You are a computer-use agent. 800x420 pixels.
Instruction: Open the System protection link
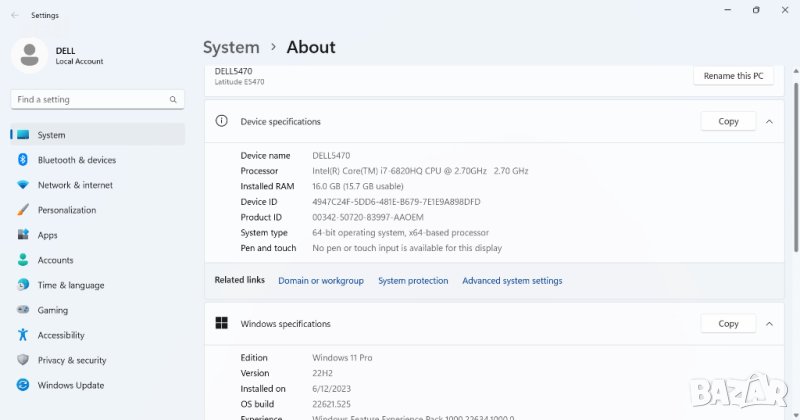(x=413, y=281)
